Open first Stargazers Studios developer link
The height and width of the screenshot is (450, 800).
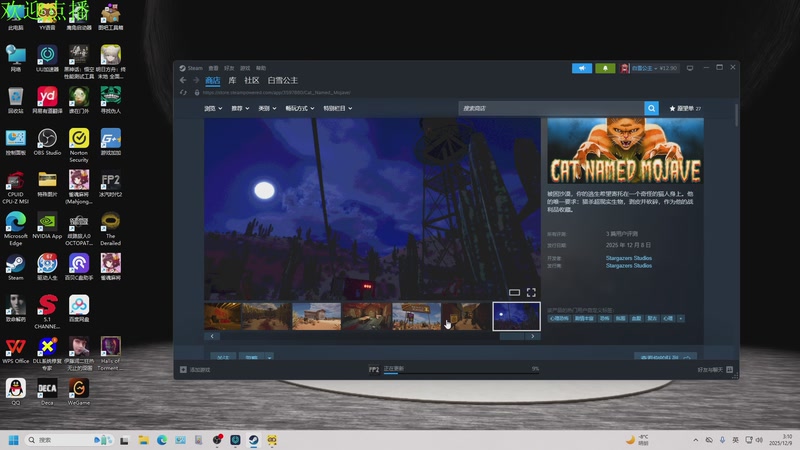pyautogui.click(x=629, y=258)
